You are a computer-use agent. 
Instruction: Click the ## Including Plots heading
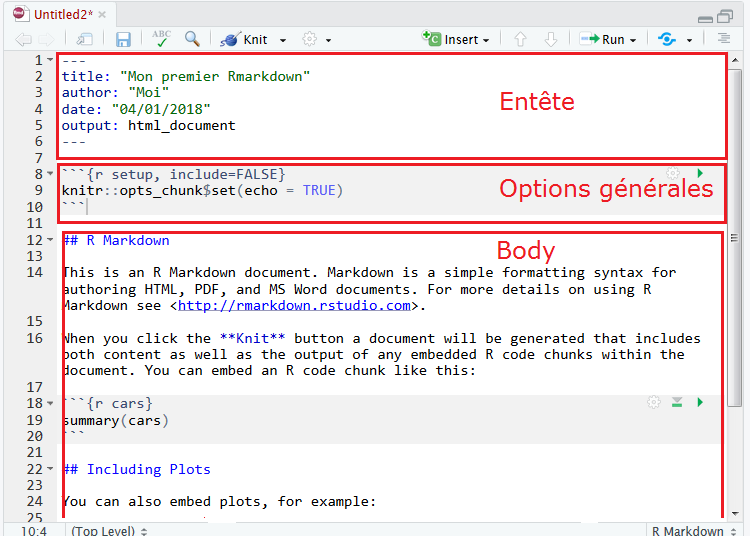[137, 470]
